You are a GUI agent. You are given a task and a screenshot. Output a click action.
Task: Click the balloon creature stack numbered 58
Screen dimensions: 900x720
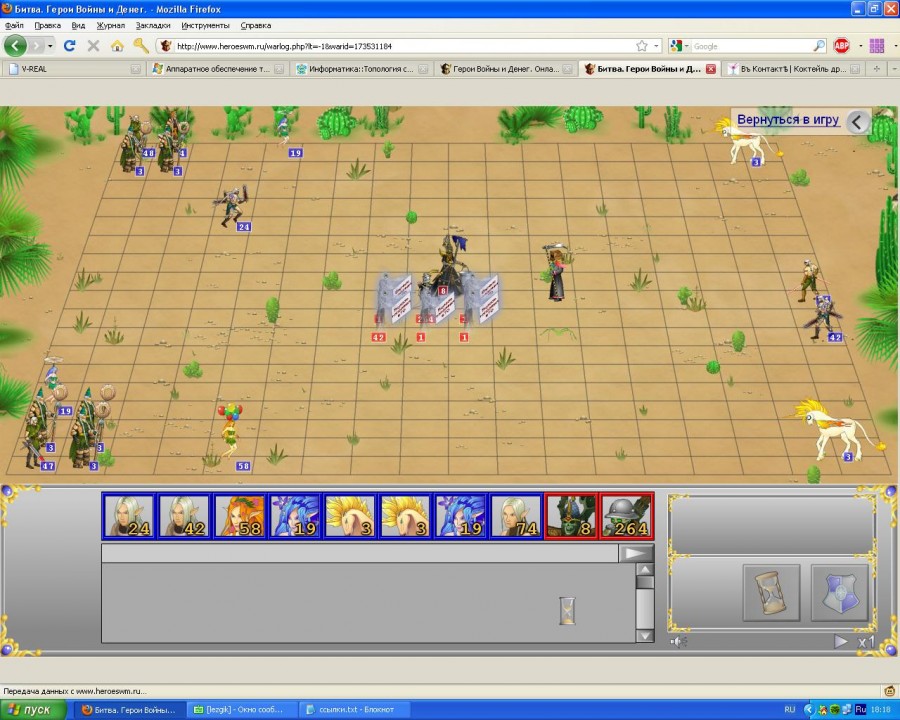point(230,432)
